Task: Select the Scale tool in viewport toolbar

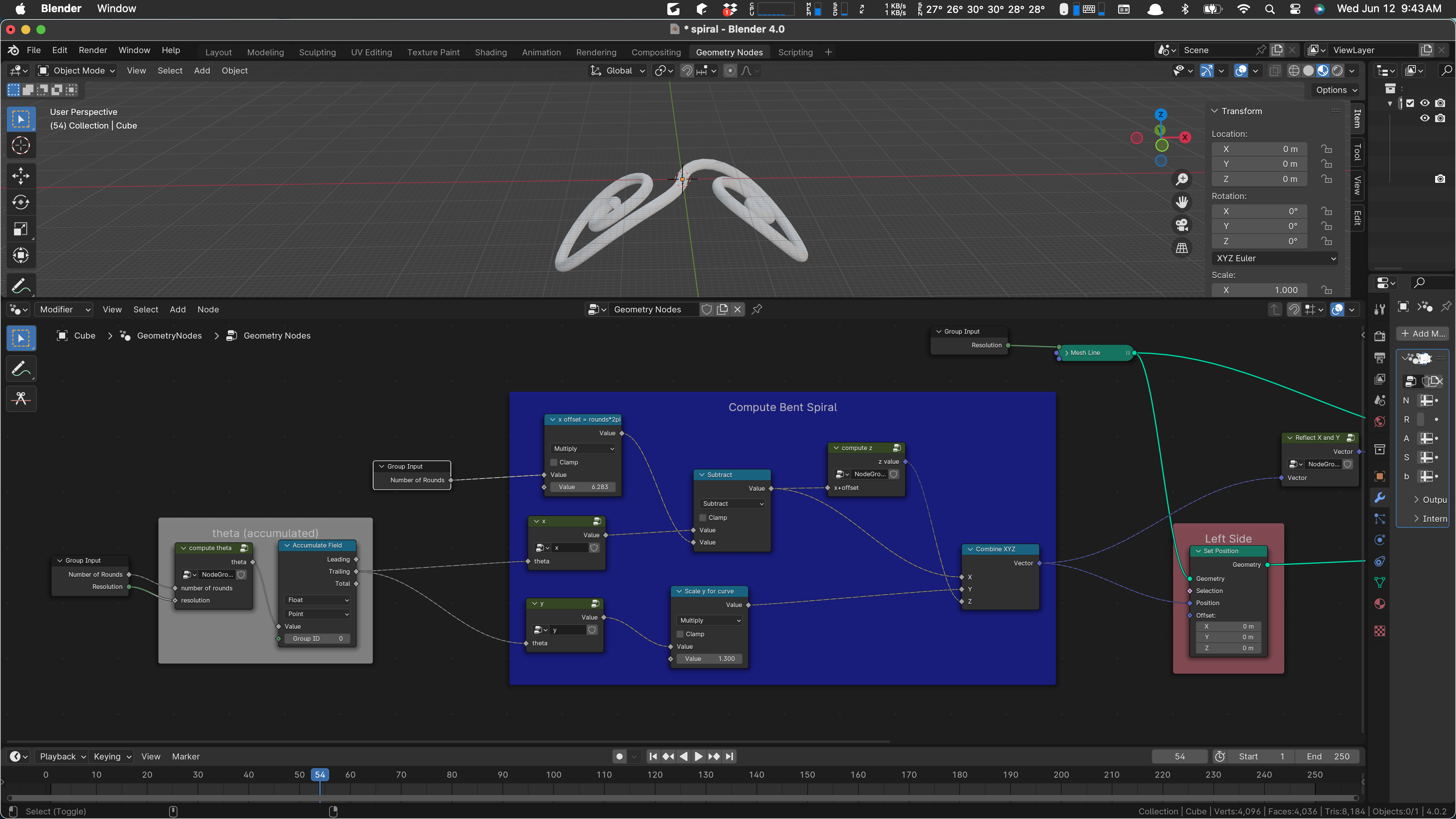Action: pyautogui.click(x=21, y=229)
